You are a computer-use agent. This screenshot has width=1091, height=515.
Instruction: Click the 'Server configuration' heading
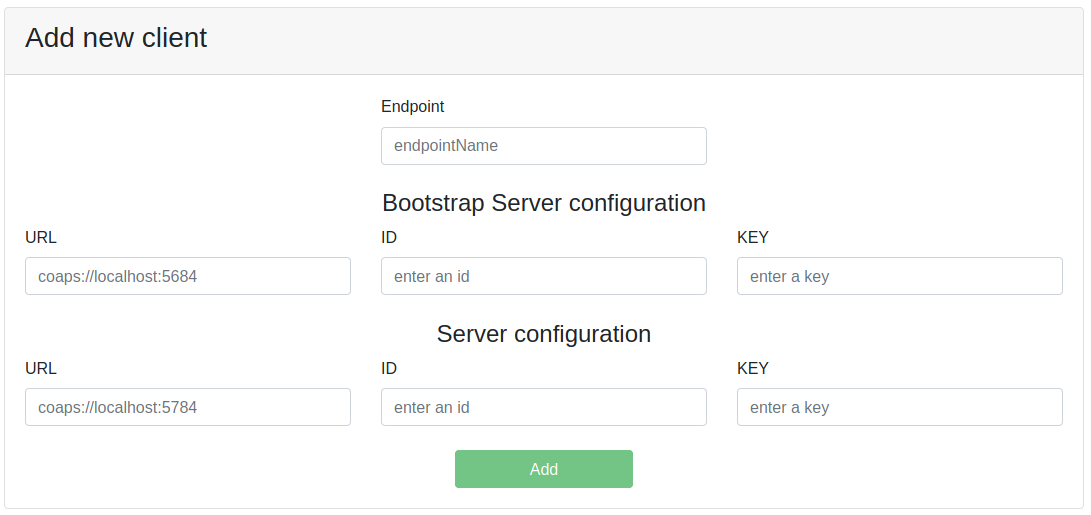click(x=544, y=334)
